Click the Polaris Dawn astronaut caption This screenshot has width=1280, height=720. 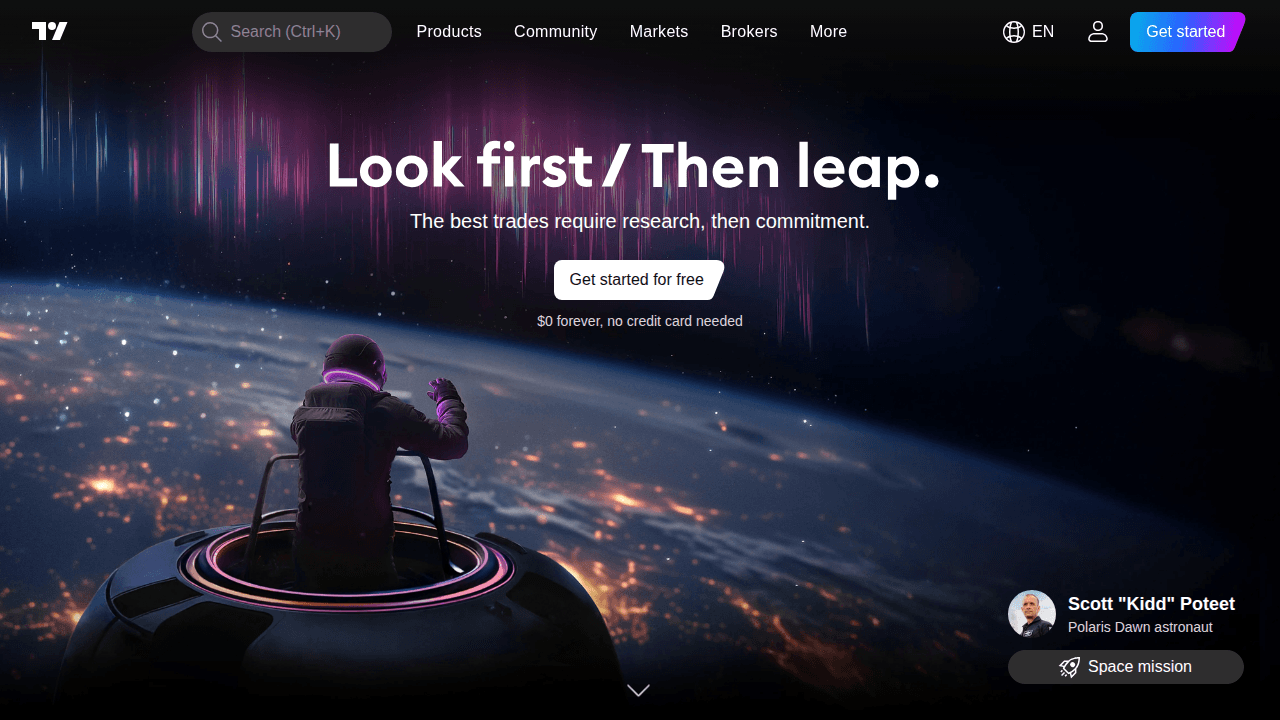[1140, 627]
